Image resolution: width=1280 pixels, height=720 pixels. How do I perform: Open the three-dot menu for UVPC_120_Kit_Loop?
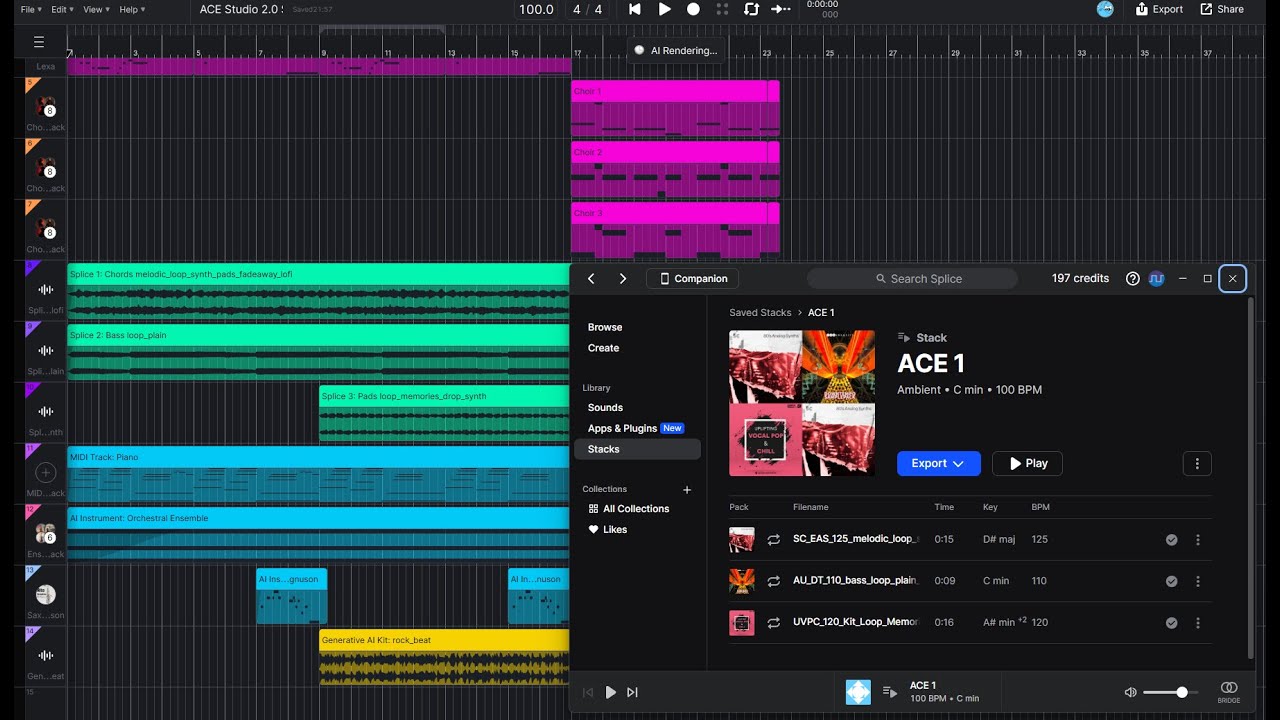(1198, 622)
